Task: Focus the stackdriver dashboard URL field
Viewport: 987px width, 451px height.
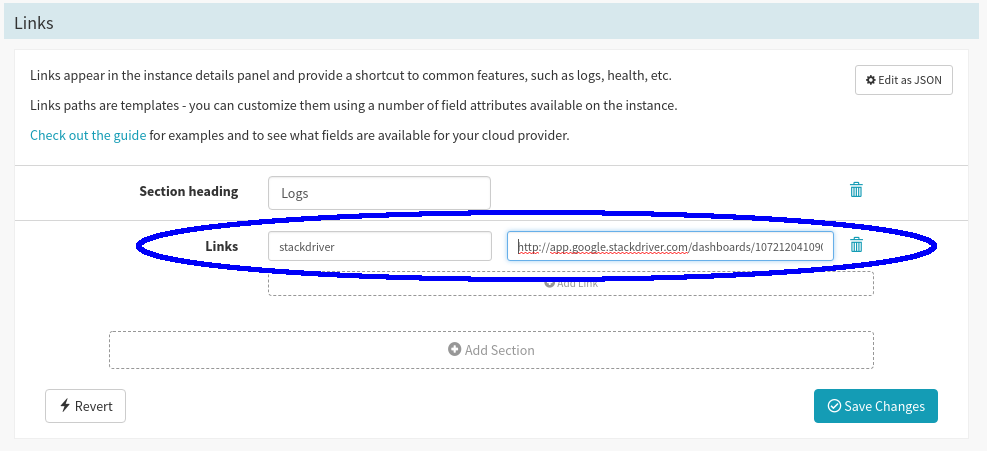Action: click(670, 246)
